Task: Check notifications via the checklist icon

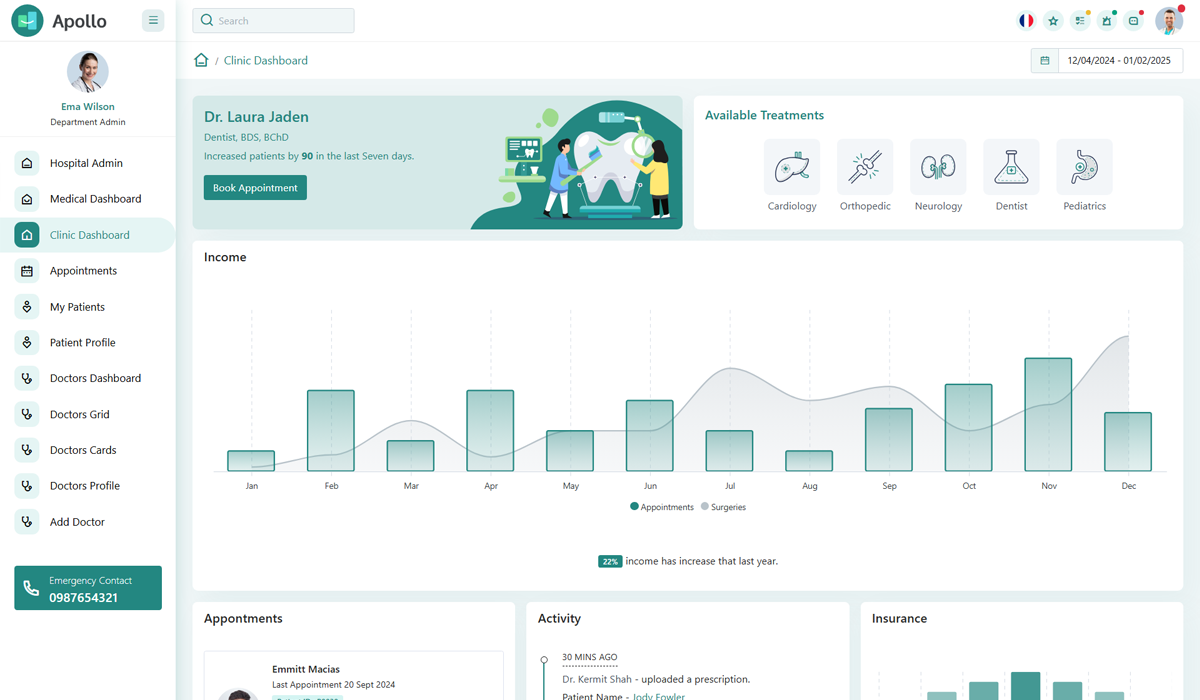Action: pos(1080,20)
